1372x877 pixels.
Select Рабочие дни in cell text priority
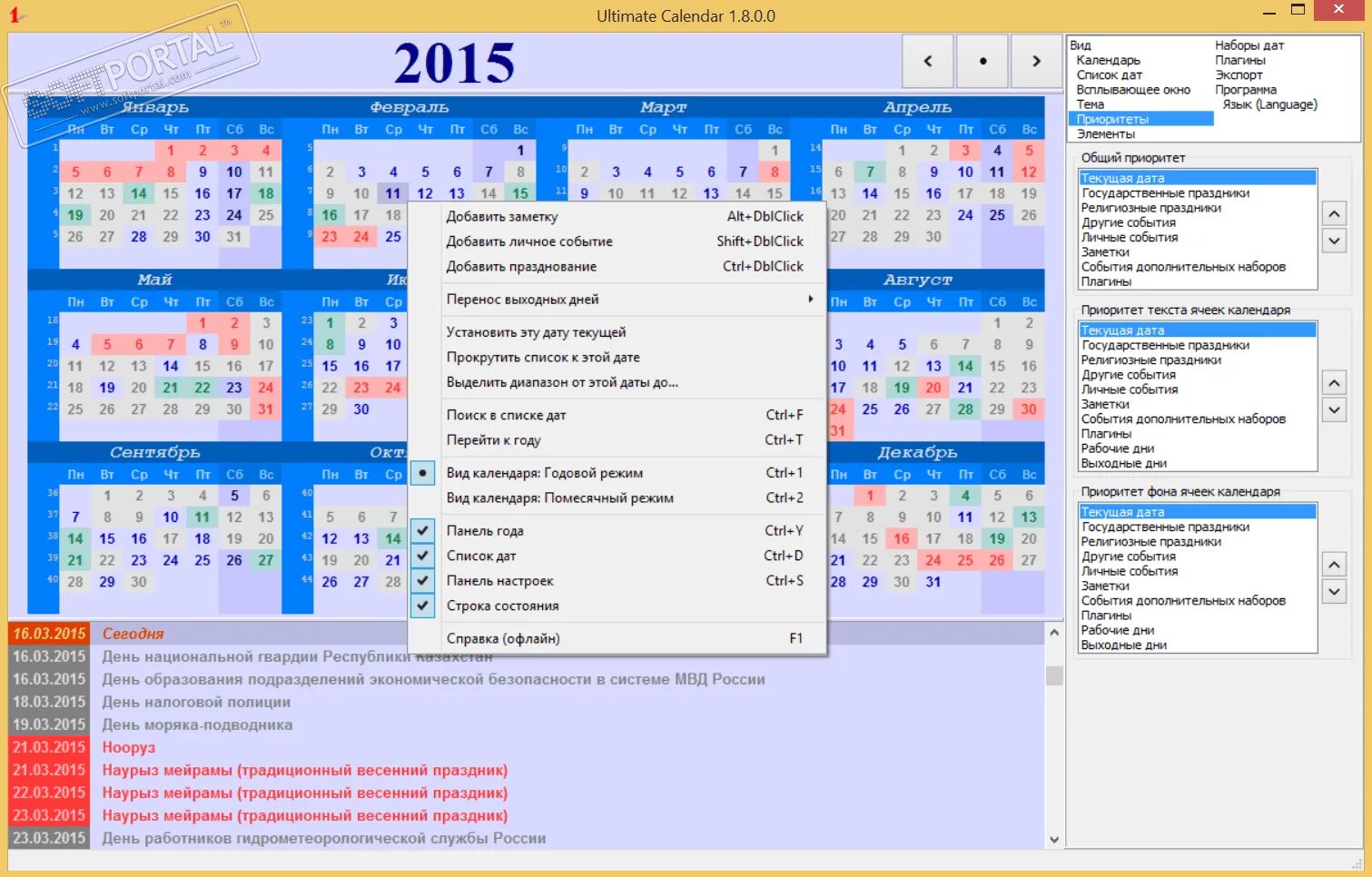(1117, 448)
